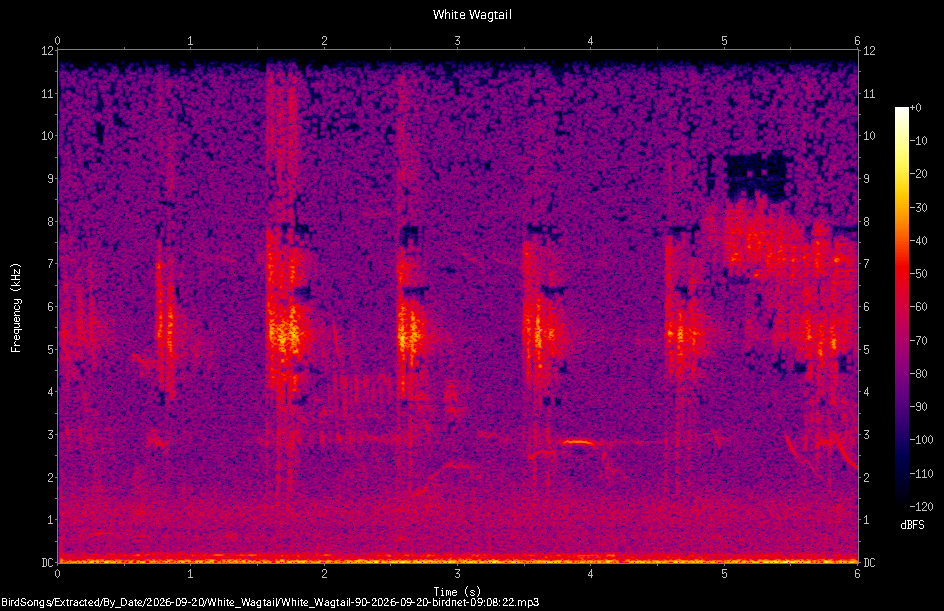Click the "5" tick on the top time axis
The width and height of the screenshot is (944, 611).
[x=724, y=41]
